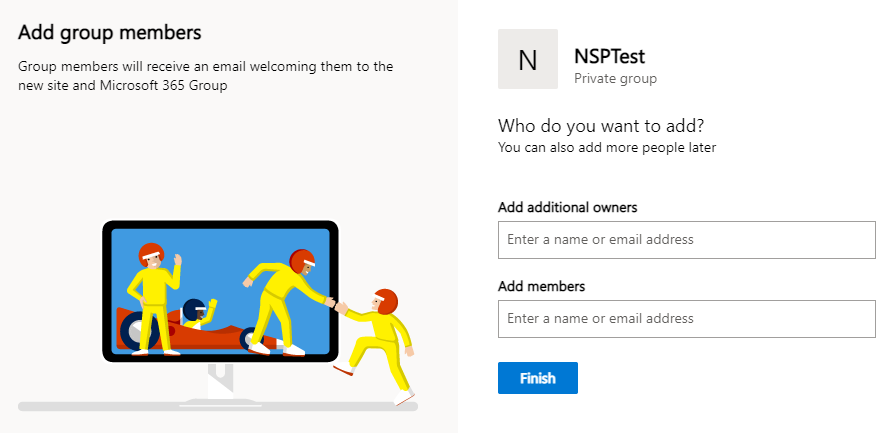Image resolution: width=886 pixels, height=433 pixels.
Task: Click the waving racer in the illustration
Action: coord(154,299)
